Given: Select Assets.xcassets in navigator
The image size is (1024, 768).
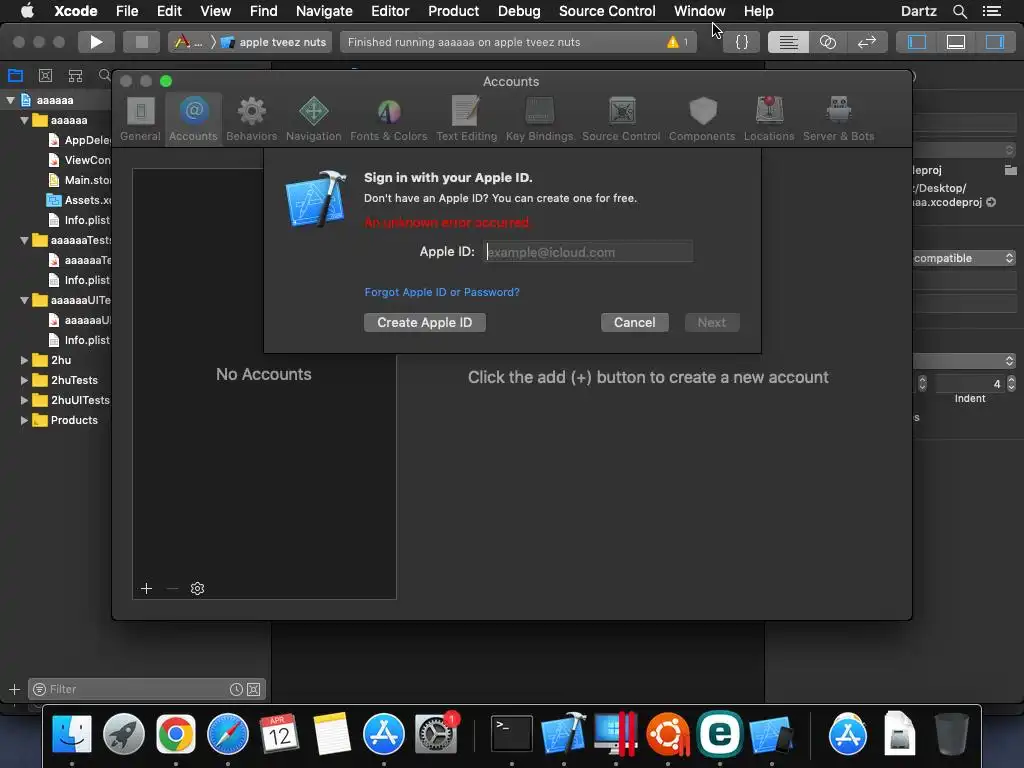Looking at the screenshot, I should pyautogui.click(x=80, y=200).
